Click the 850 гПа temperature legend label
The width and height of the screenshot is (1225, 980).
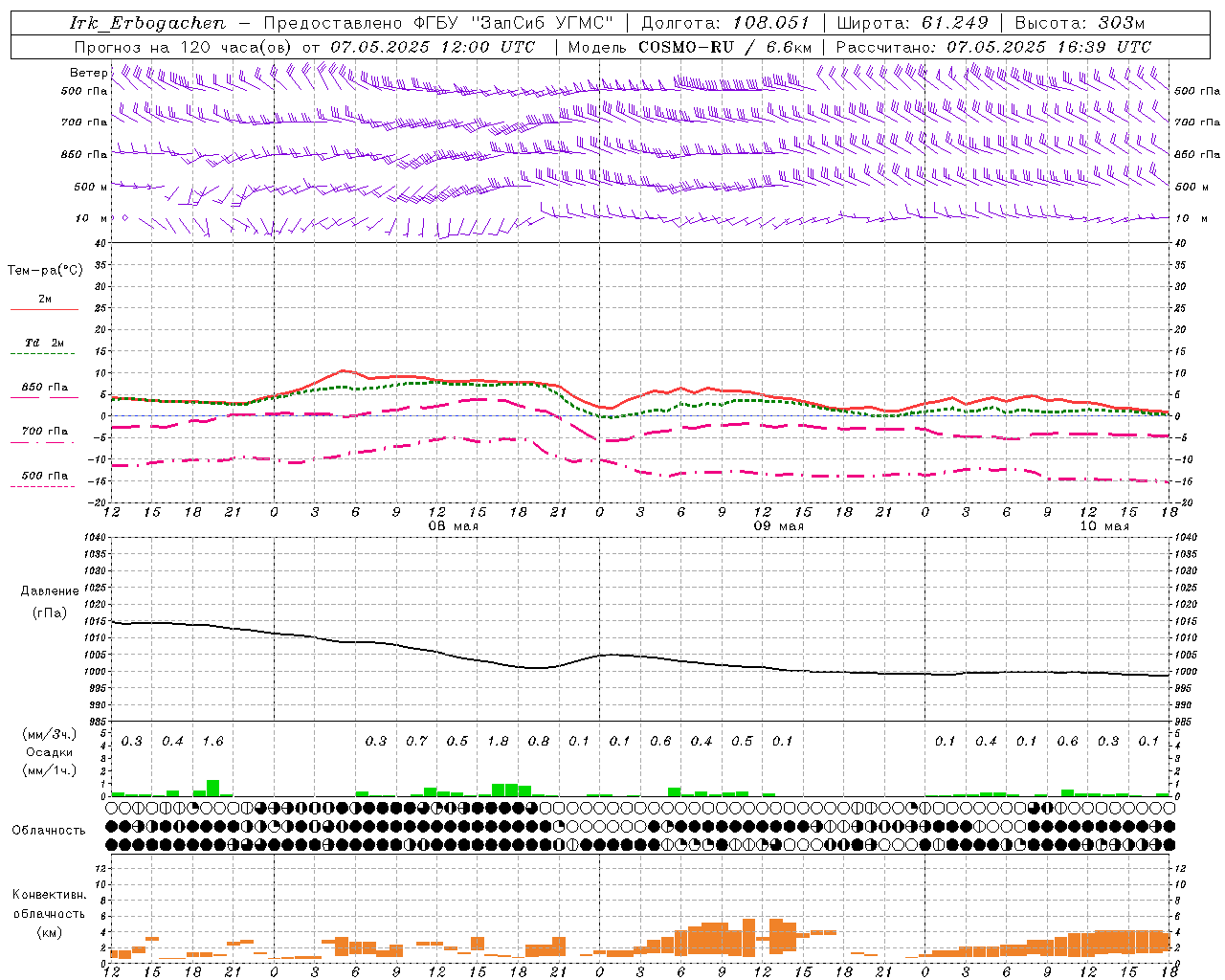coord(45,387)
